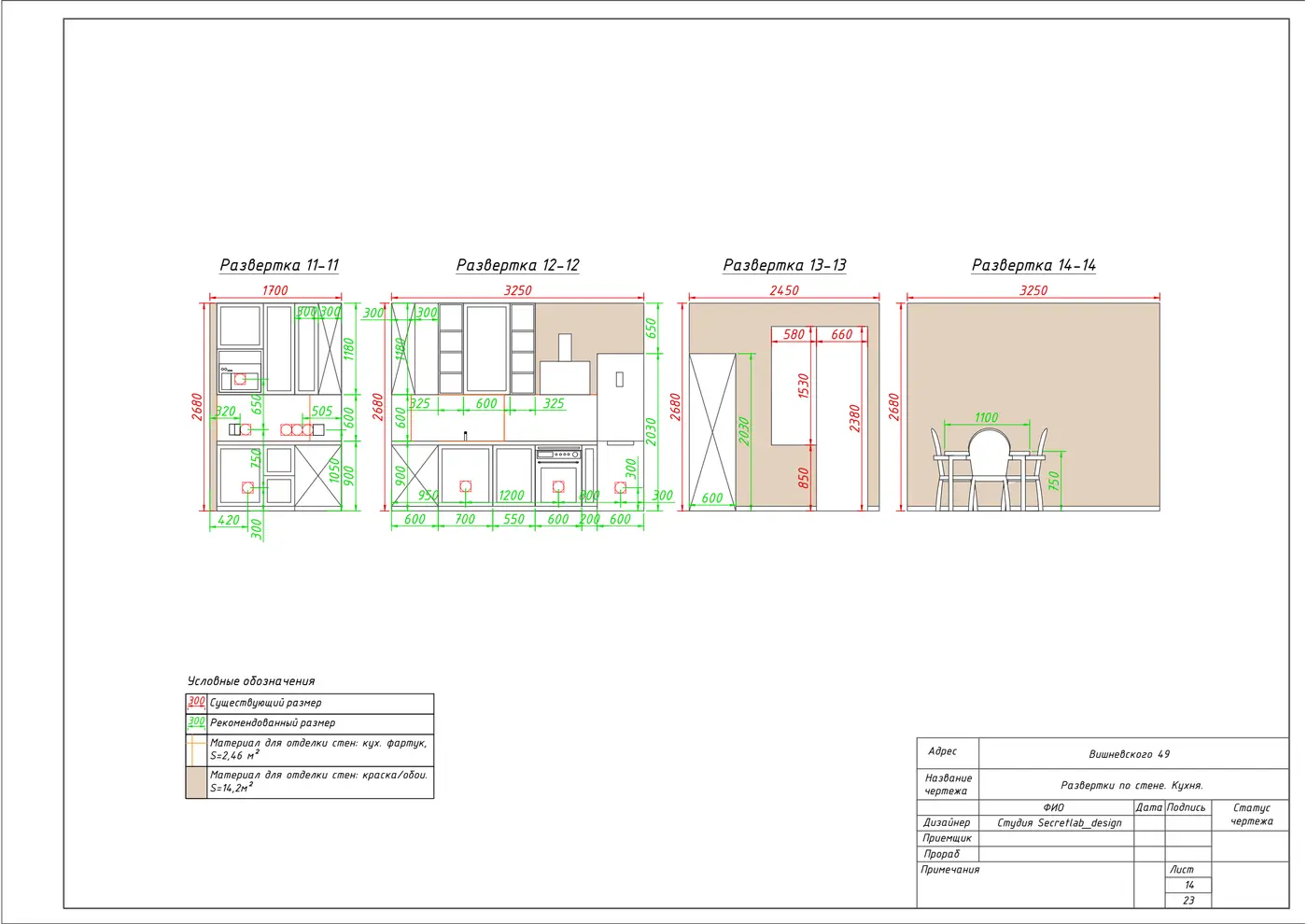The image size is (1307, 924).
Task: Click the kitchen apron material legend swatch
Action: 196,750
